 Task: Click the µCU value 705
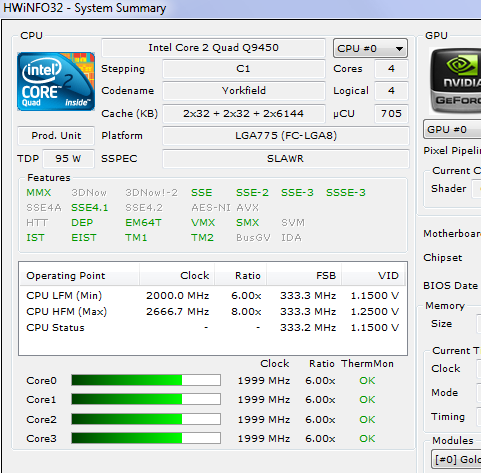(x=391, y=114)
